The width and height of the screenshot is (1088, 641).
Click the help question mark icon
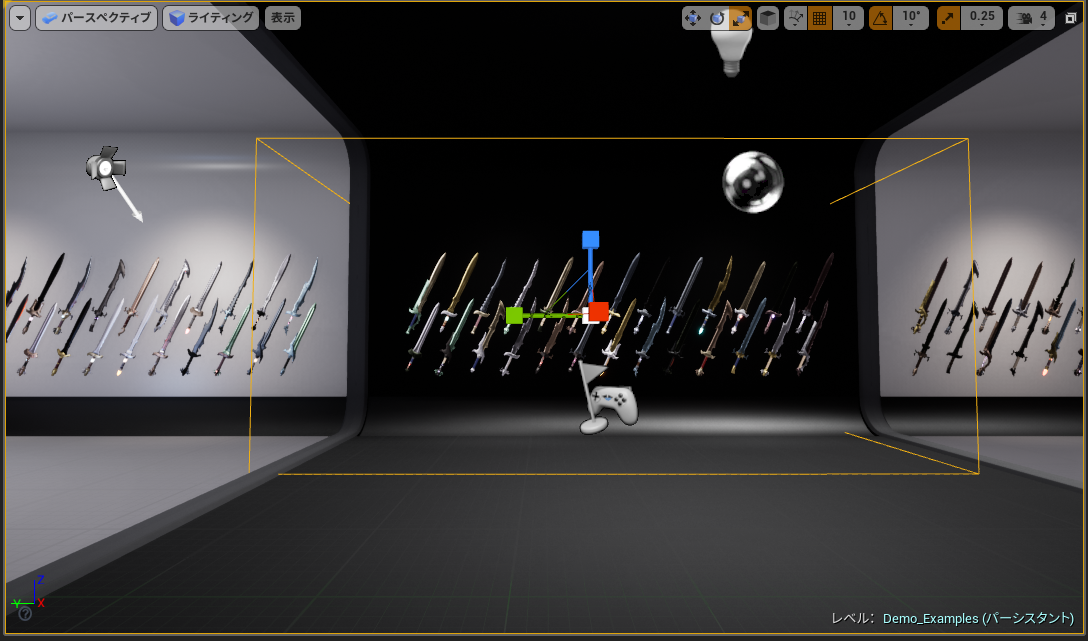(25, 613)
